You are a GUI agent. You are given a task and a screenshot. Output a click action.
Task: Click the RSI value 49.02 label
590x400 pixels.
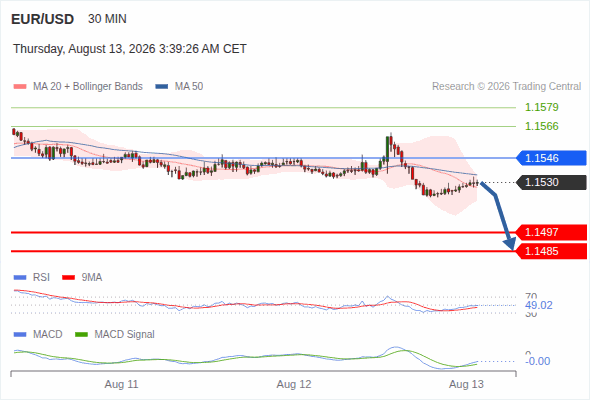coord(539,305)
